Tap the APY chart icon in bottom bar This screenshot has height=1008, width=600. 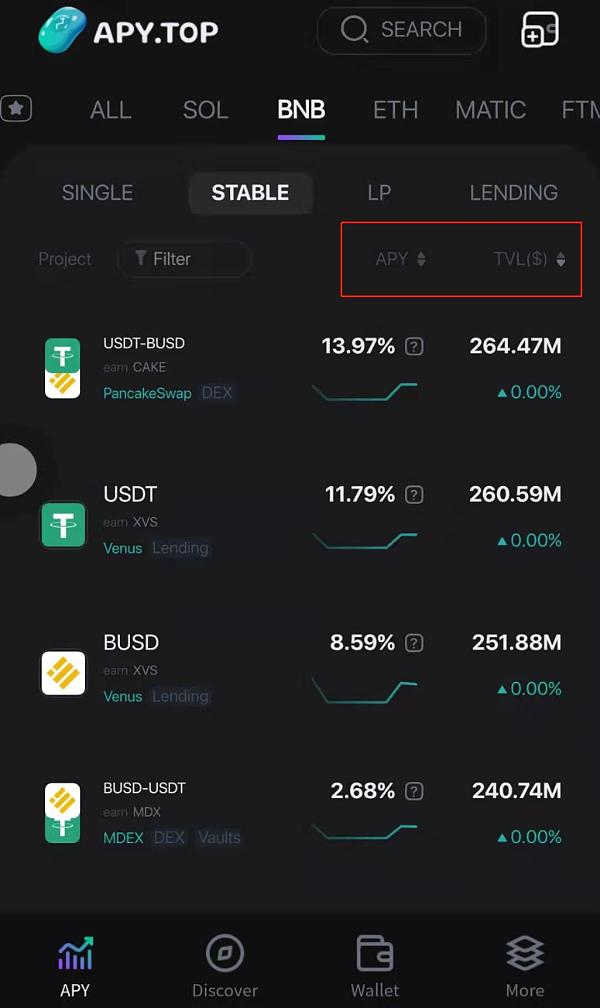click(75, 953)
